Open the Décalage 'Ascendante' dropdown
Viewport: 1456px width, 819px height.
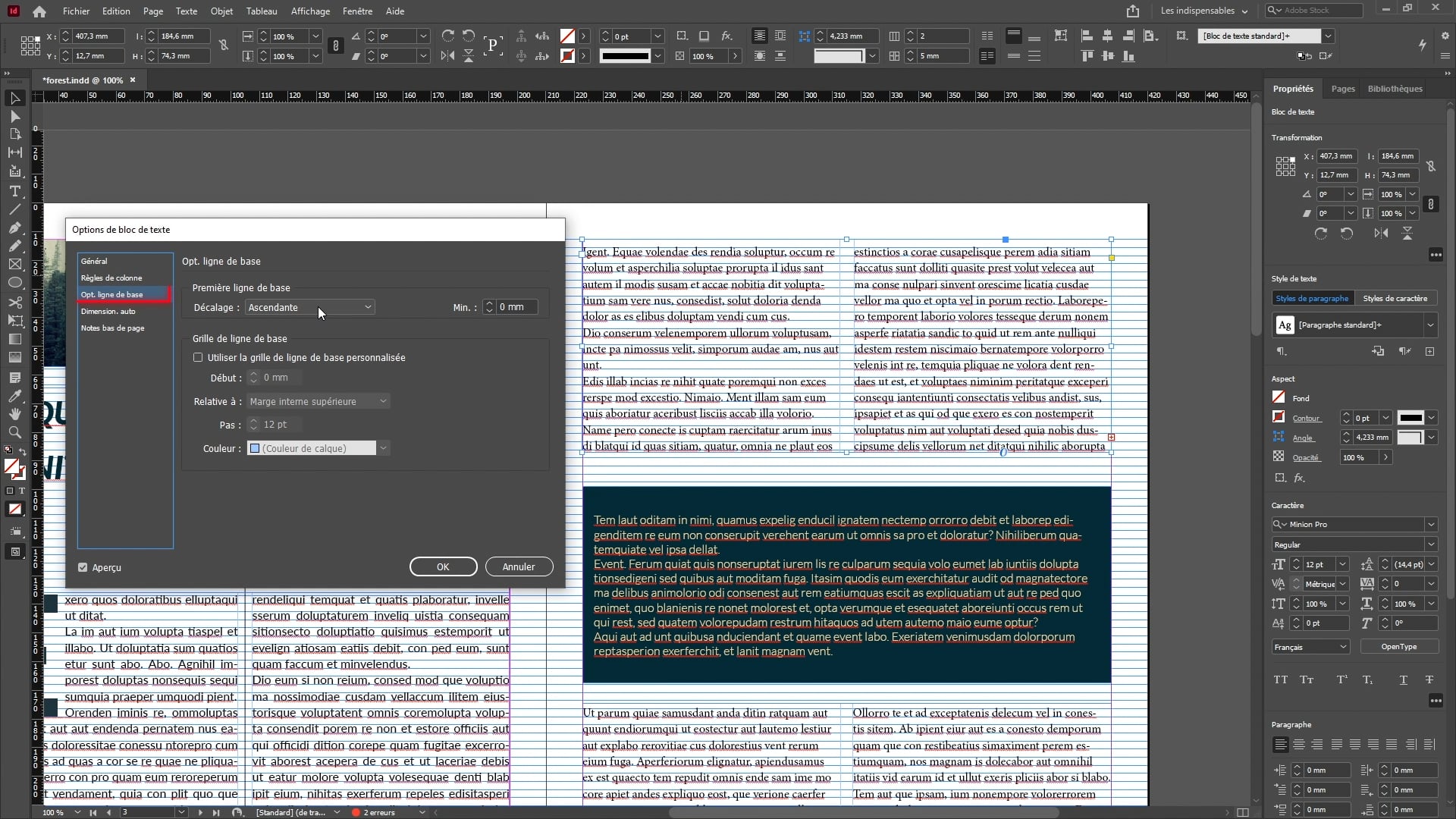(309, 307)
